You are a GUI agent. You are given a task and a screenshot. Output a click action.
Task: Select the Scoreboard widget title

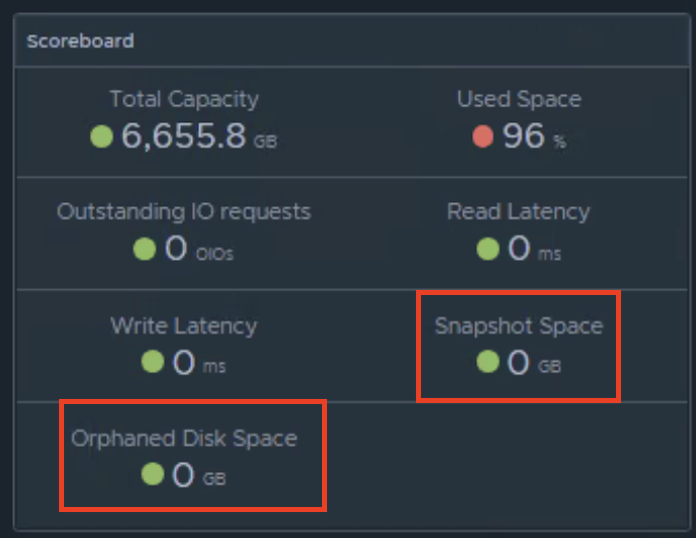coord(80,41)
